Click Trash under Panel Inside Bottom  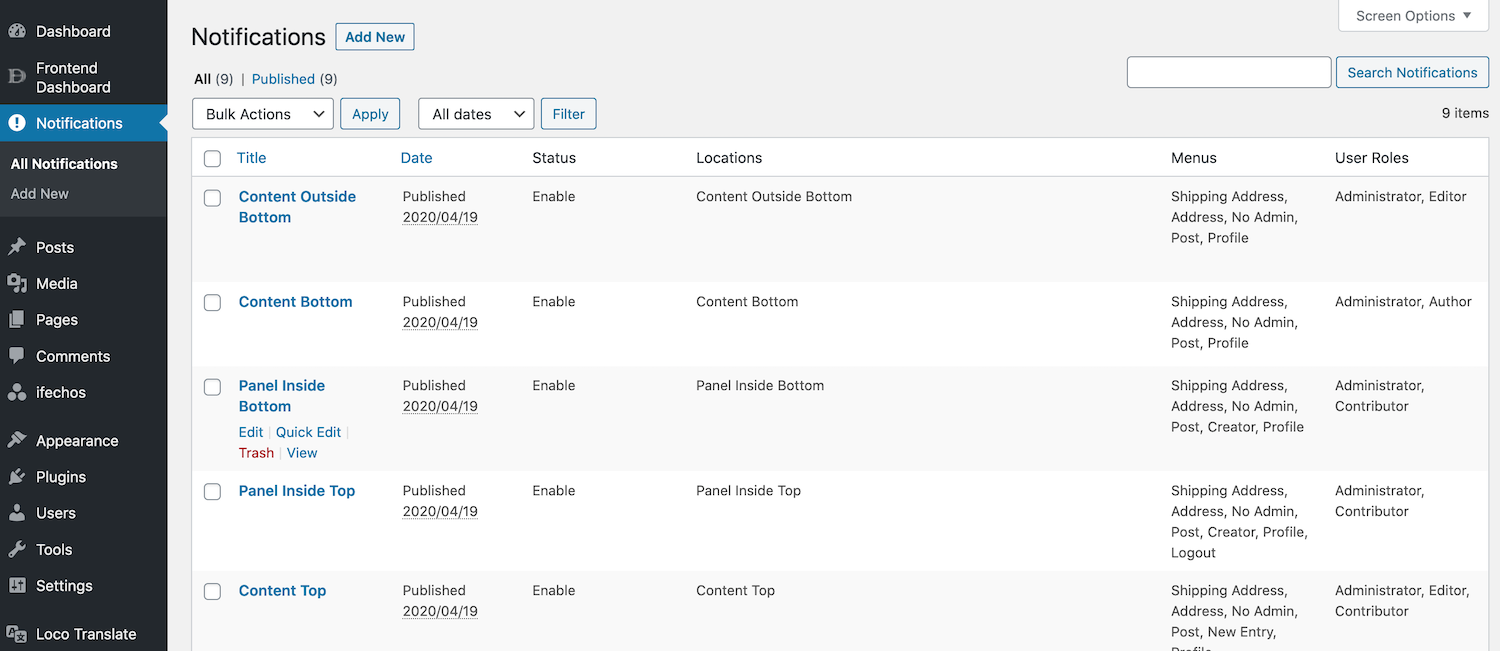point(256,453)
